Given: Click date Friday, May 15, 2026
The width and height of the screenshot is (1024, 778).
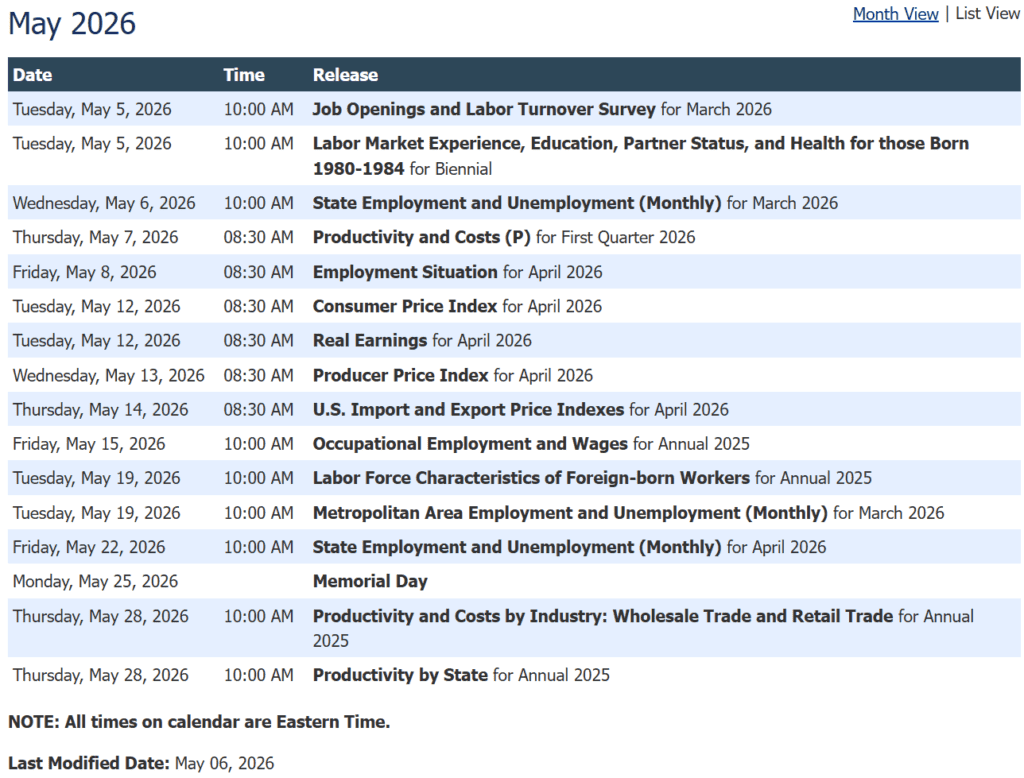Looking at the screenshot, I should pos(89,444).
